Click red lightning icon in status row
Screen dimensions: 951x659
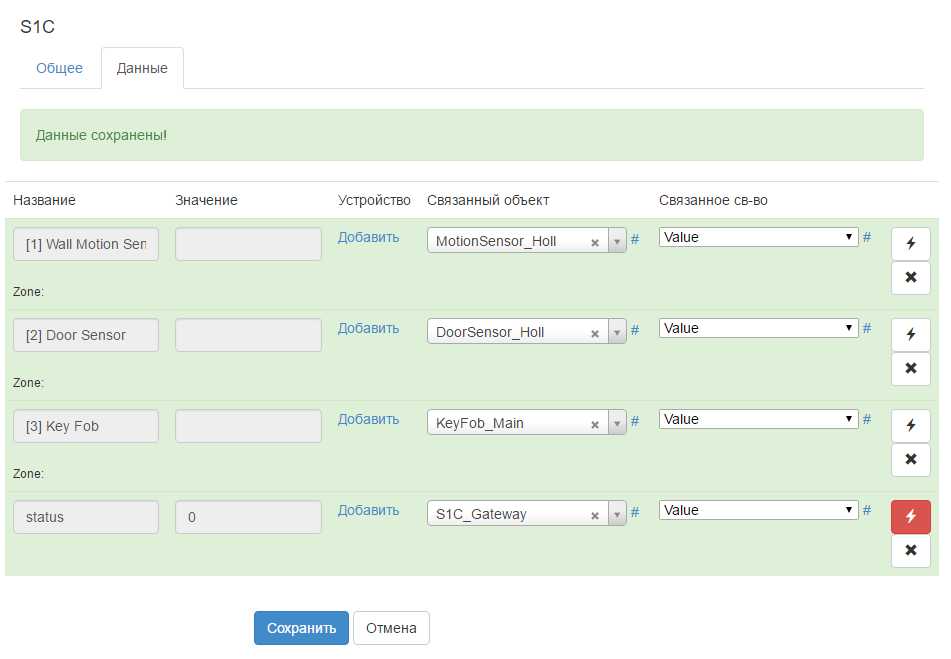click(x=910, y=517)
